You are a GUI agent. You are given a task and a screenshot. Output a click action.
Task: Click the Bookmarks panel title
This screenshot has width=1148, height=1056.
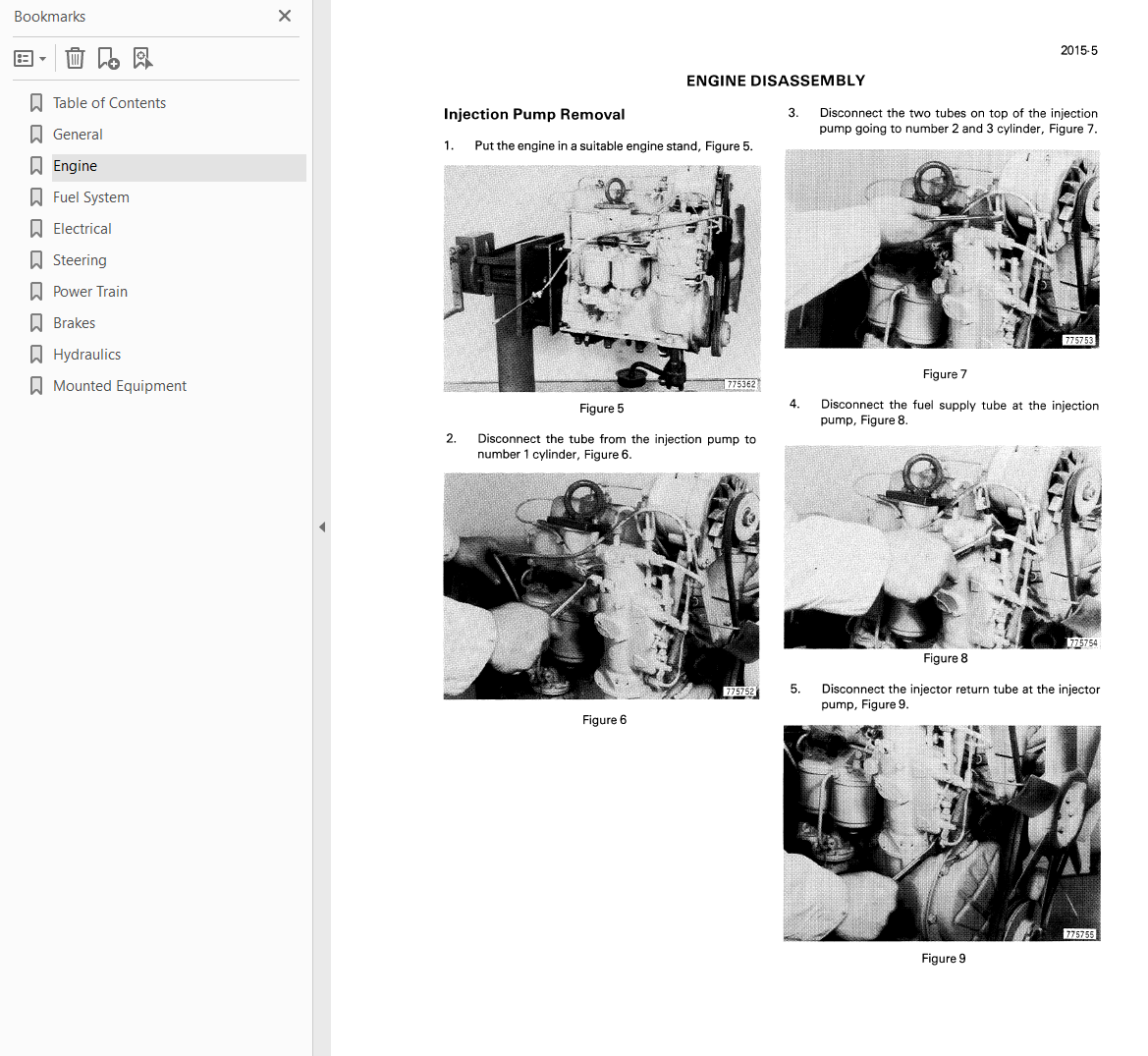[x=49, y=16]
